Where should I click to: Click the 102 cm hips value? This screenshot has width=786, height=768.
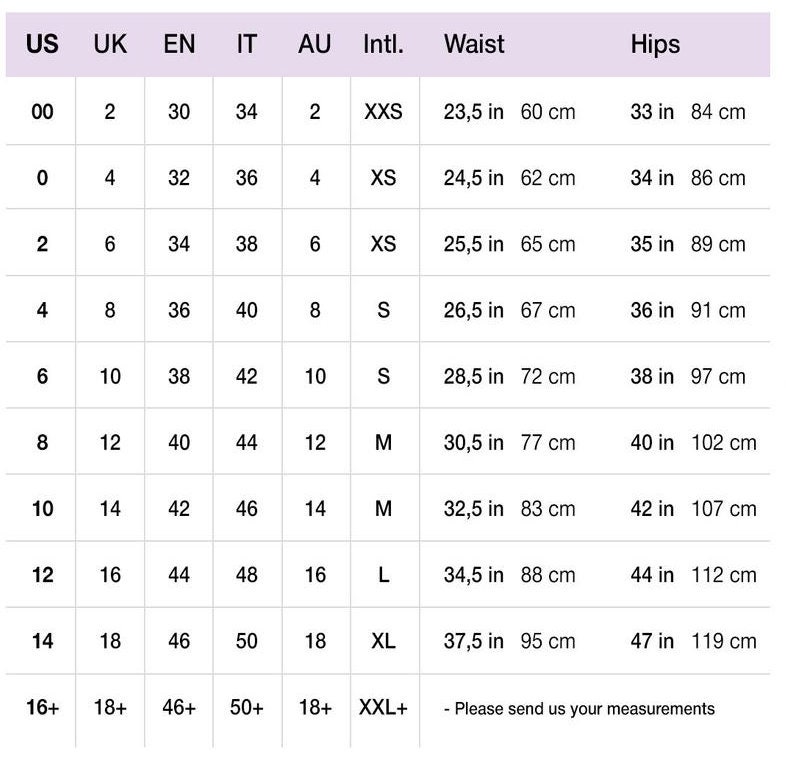724,442
